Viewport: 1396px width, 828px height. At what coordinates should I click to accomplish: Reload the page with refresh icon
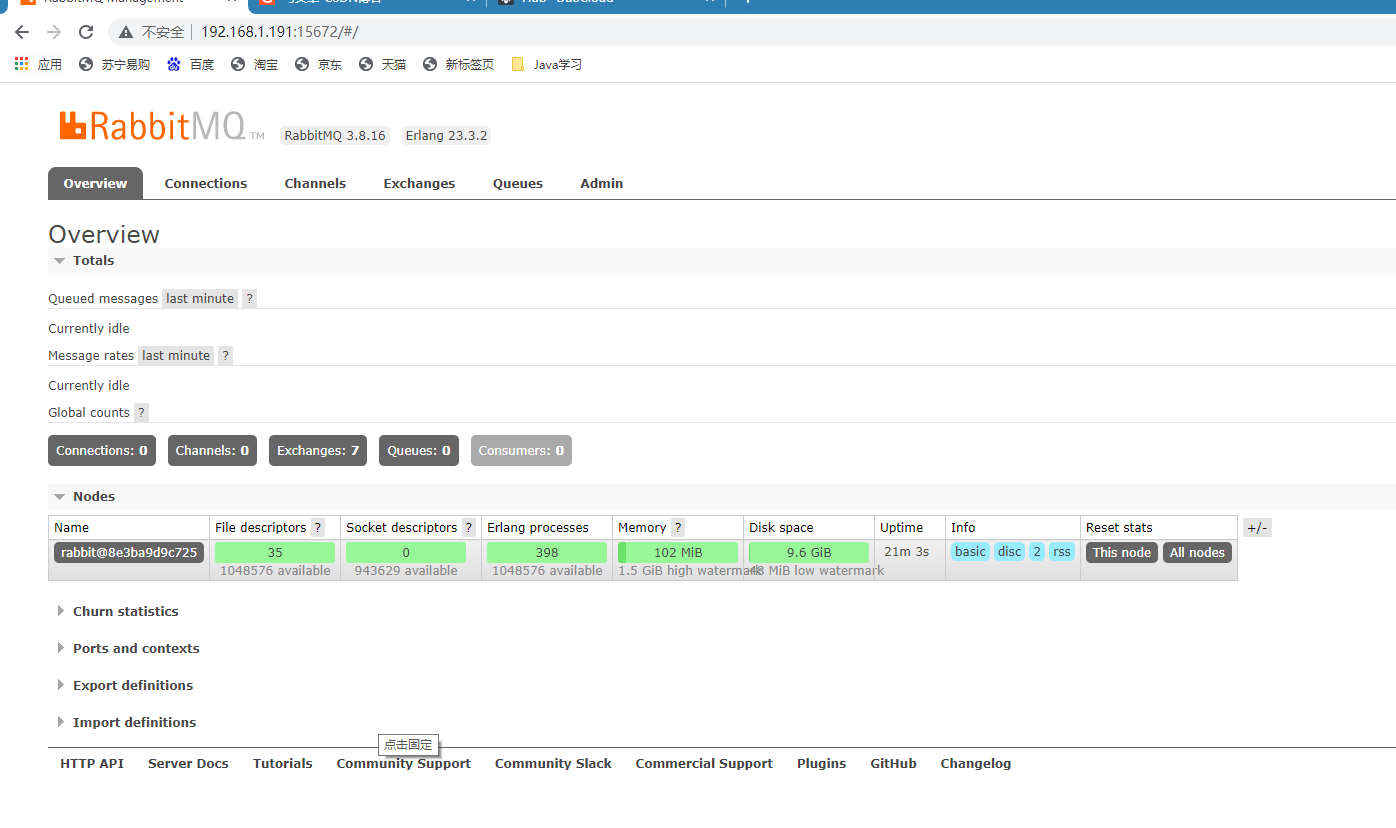click(86, 32)
